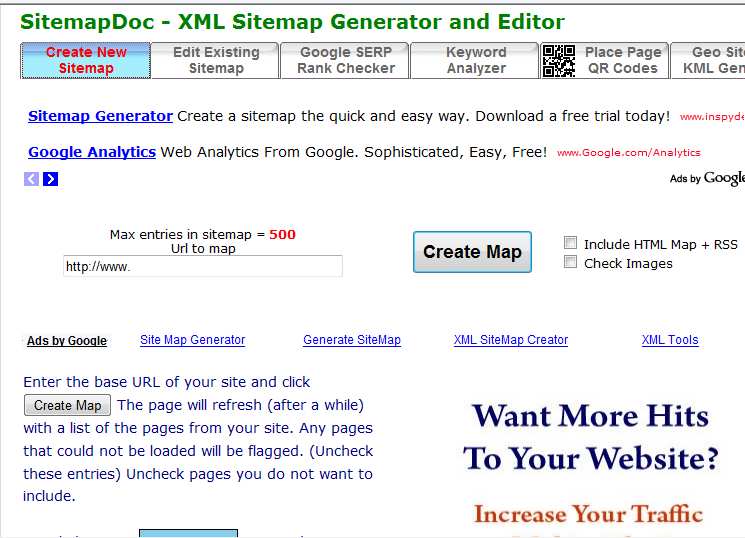Screen dimensions: 745x538
Task: Click the Url to map input field
Action: pos(203,267)
